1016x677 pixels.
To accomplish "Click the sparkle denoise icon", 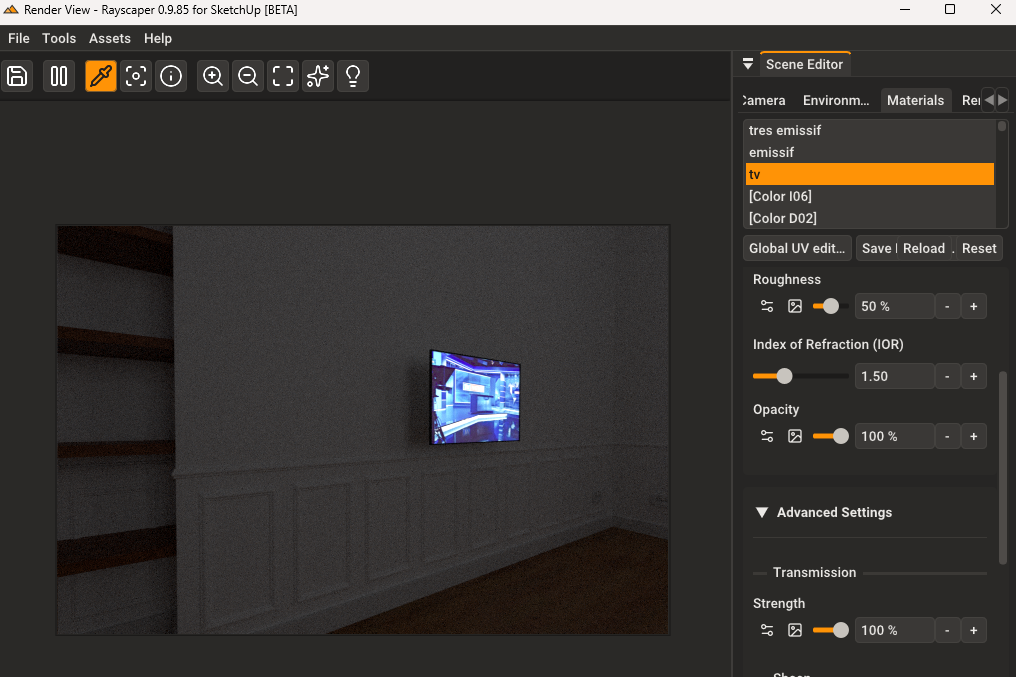I will pyautogui.click(x=318, y=76).
